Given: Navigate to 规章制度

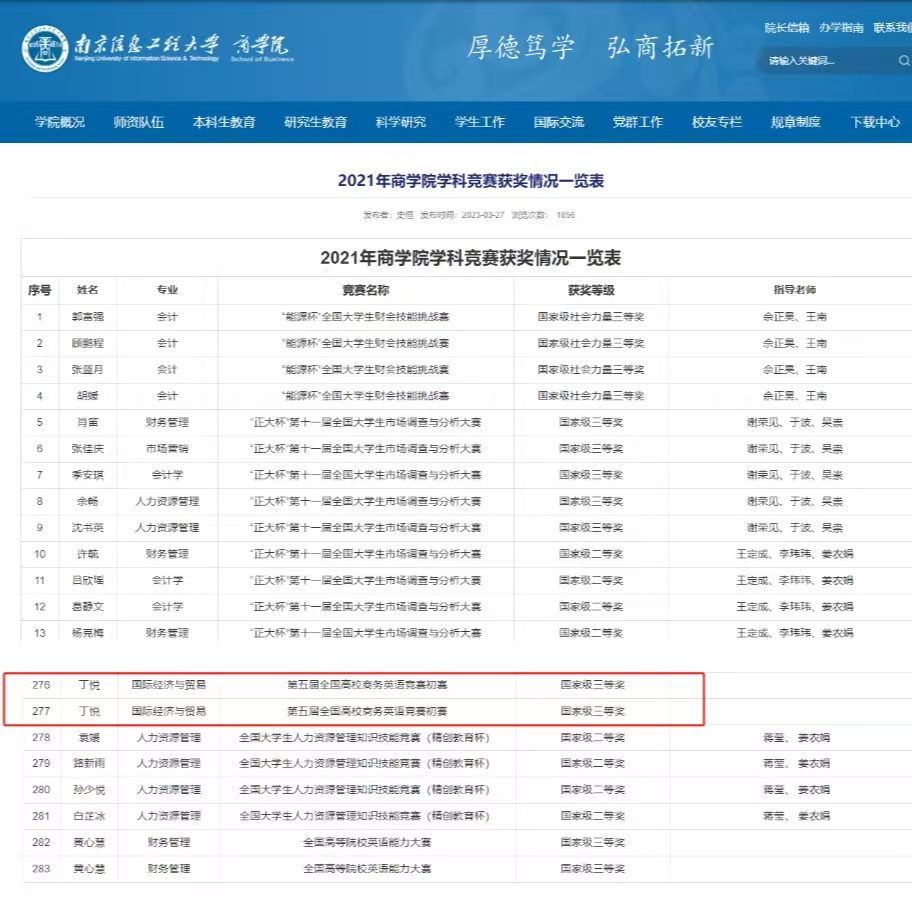Looking at the screenshot, I should (x=796, y=122).
